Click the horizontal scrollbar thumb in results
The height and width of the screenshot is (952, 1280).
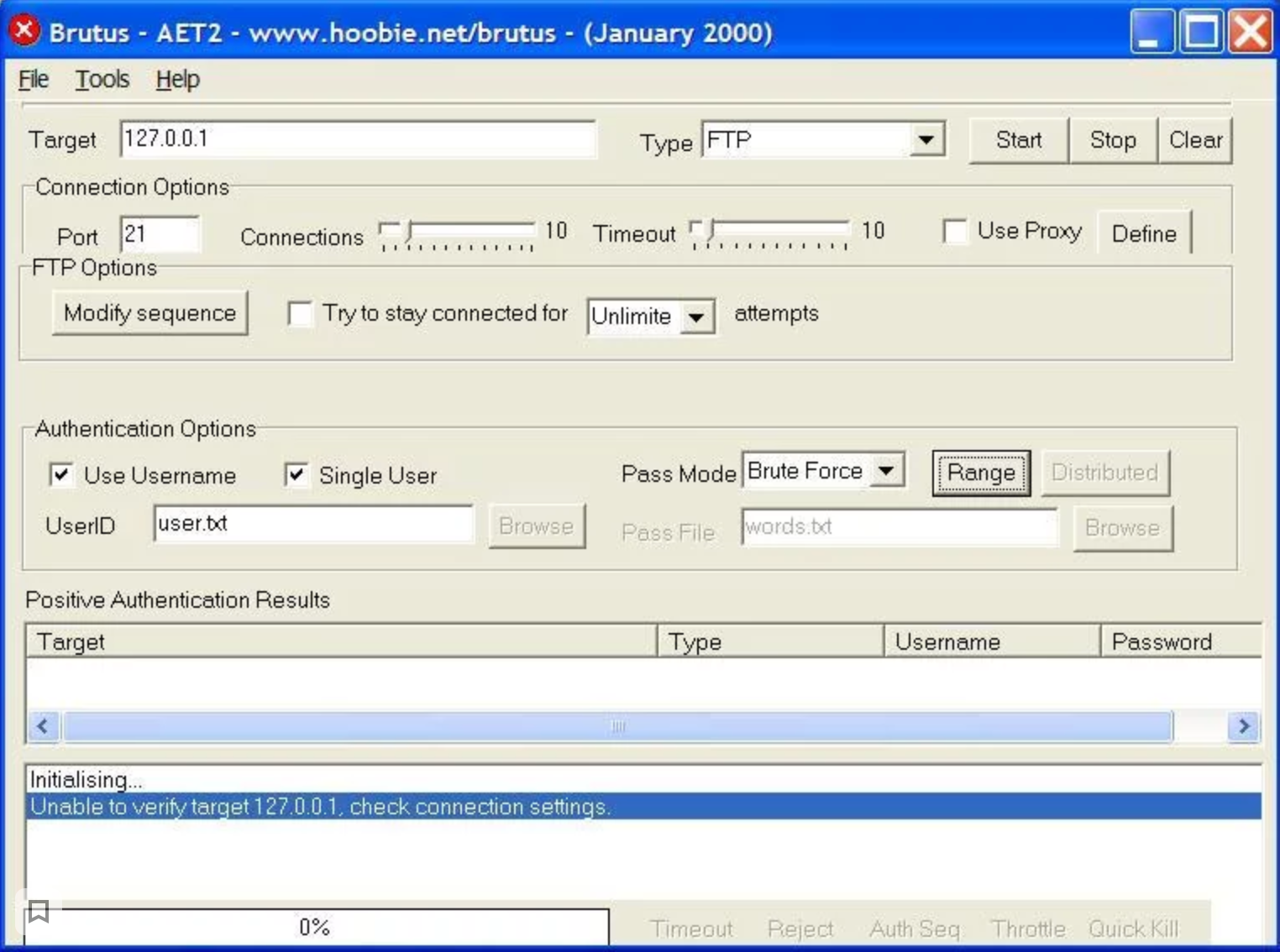point(618,726)
